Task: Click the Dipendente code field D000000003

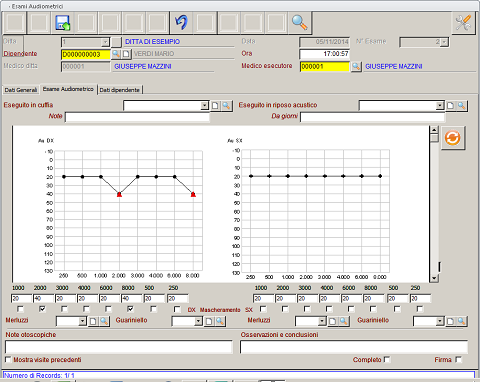Action: click(86, 54)
